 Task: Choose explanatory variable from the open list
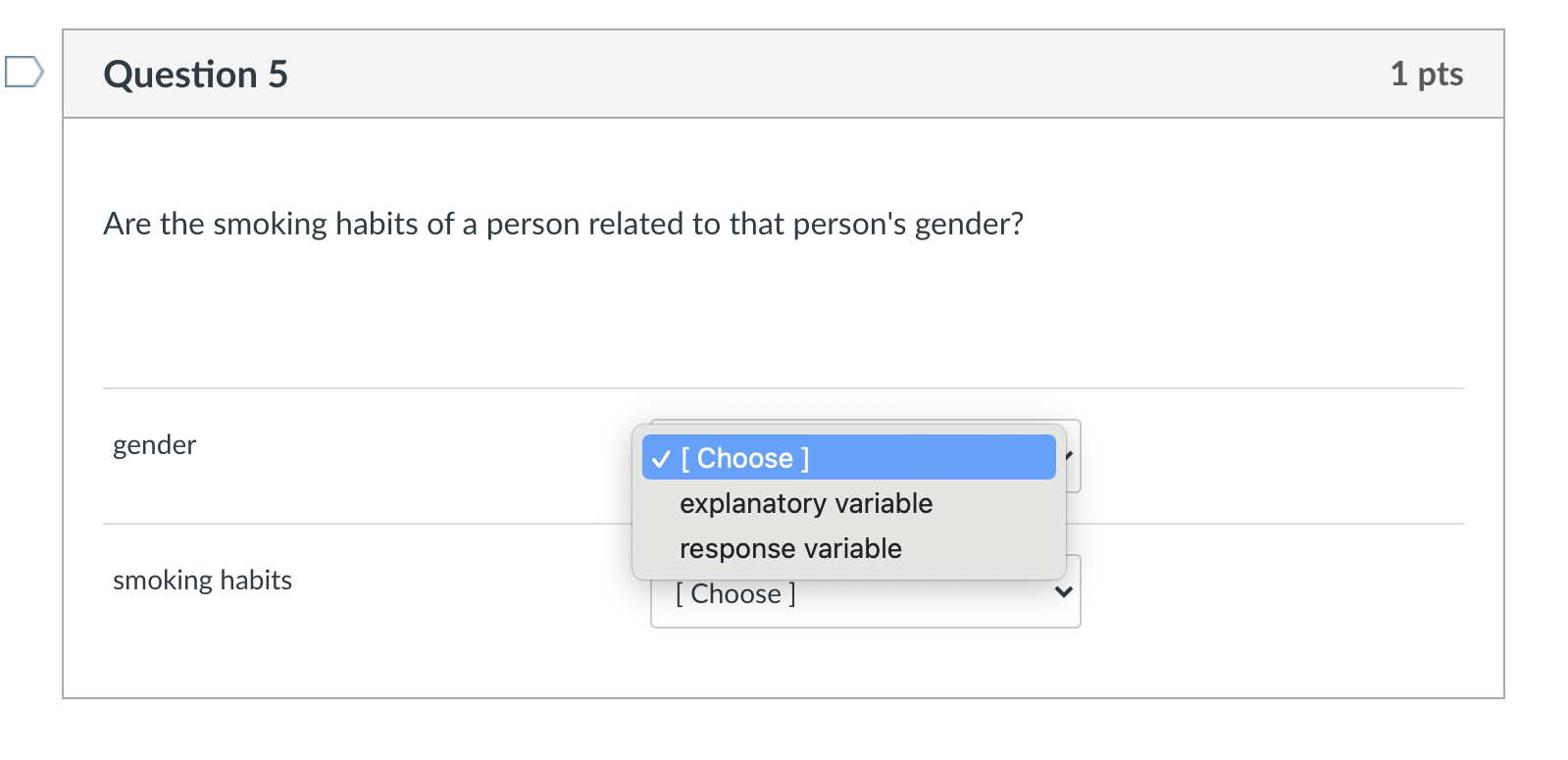[806, 503]
